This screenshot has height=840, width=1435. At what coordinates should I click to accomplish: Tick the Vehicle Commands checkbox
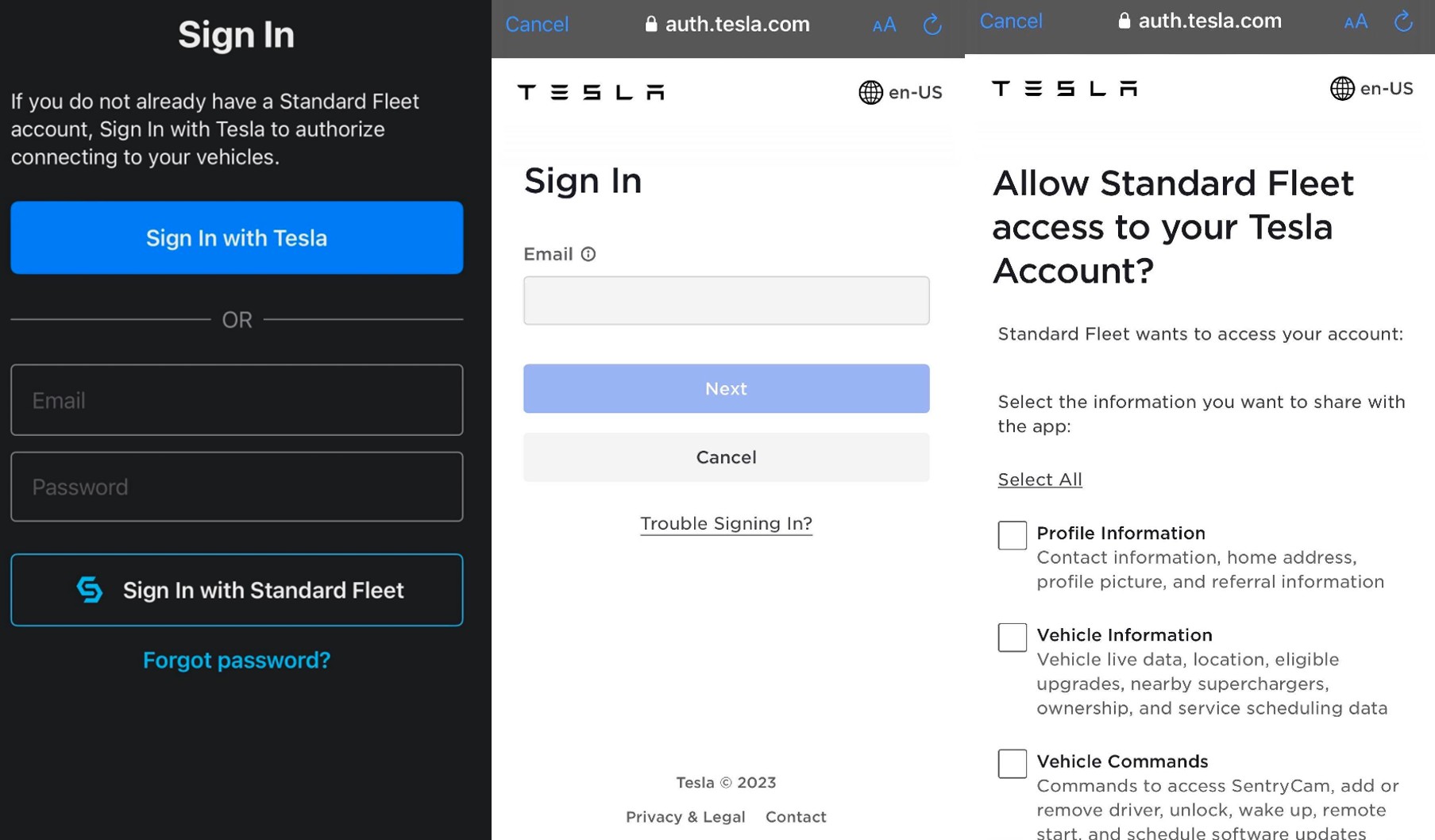point(1012,763)
